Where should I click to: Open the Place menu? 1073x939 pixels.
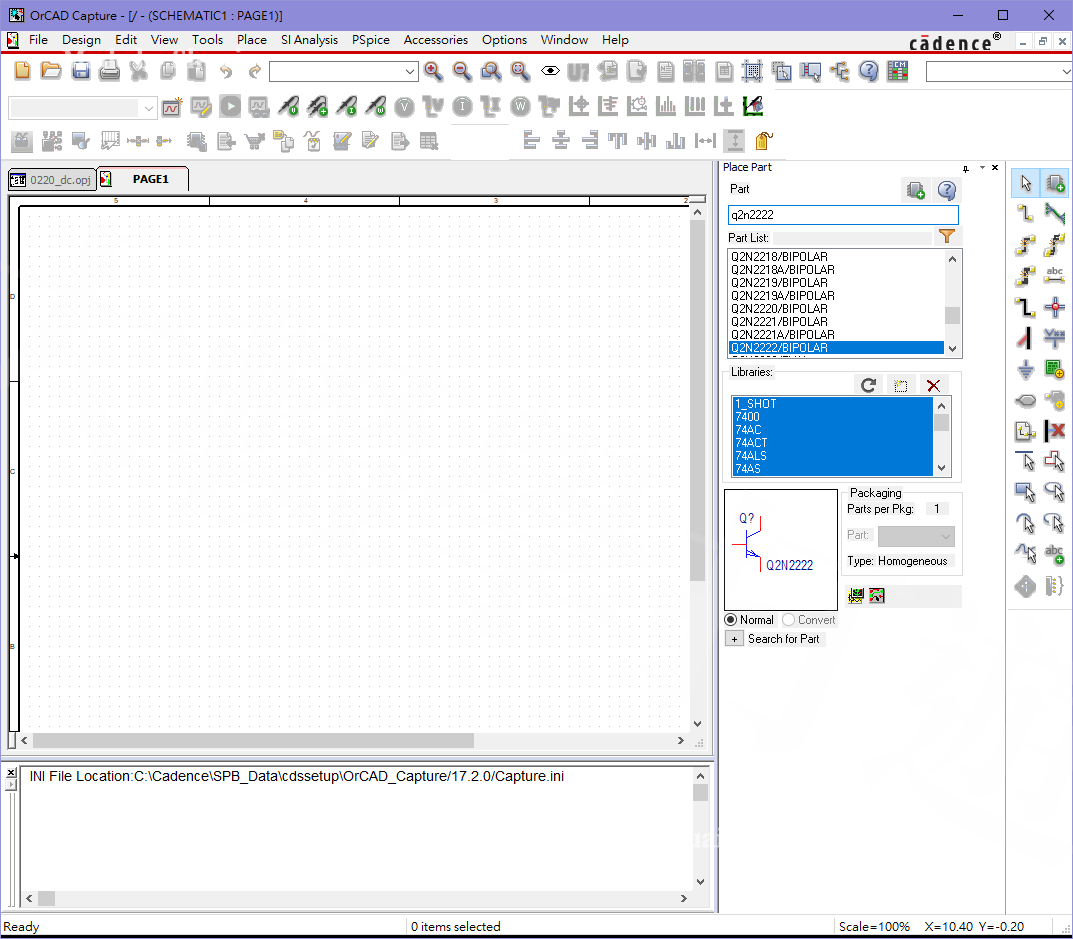coord(252,40)
